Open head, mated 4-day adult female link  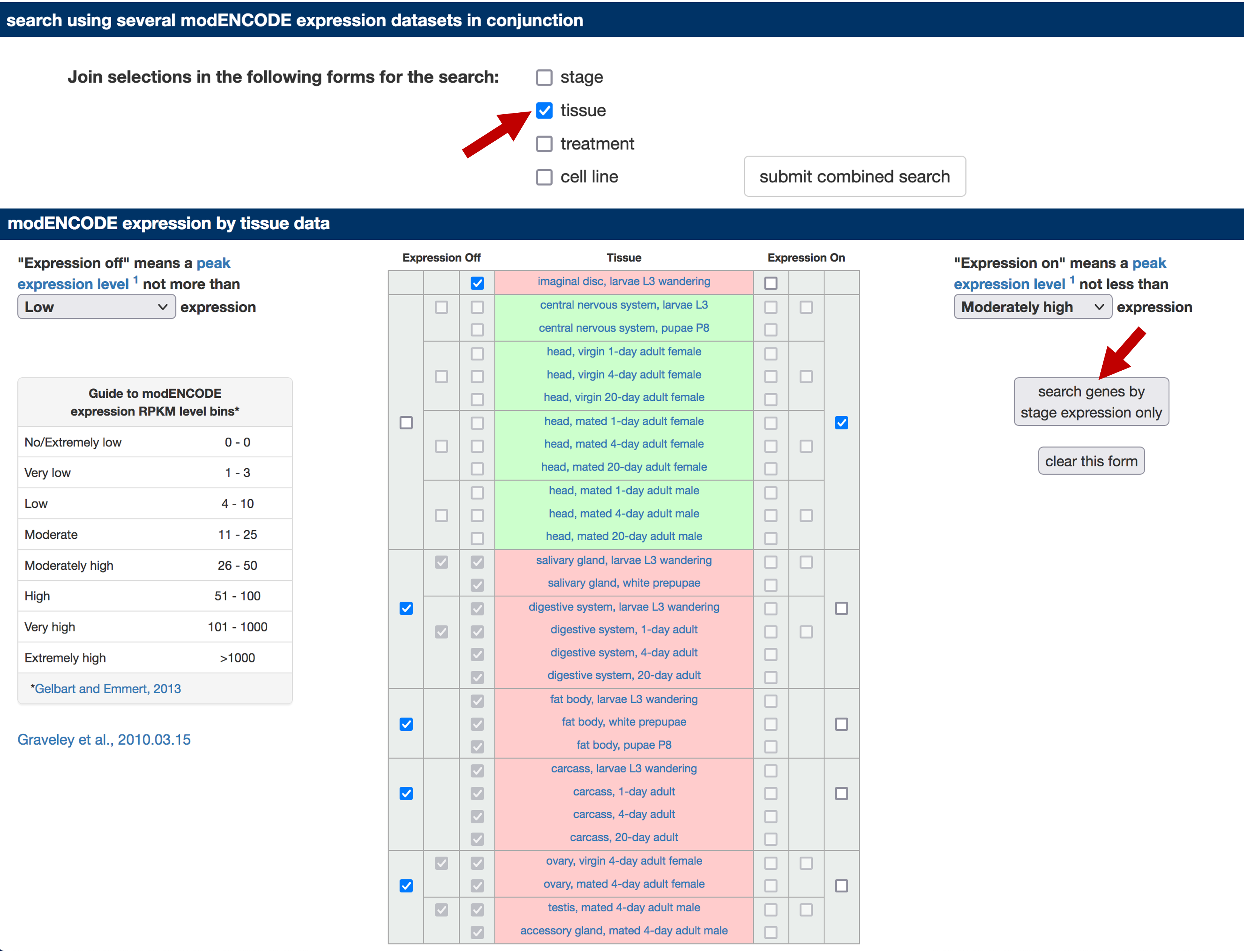click(624, 444)
